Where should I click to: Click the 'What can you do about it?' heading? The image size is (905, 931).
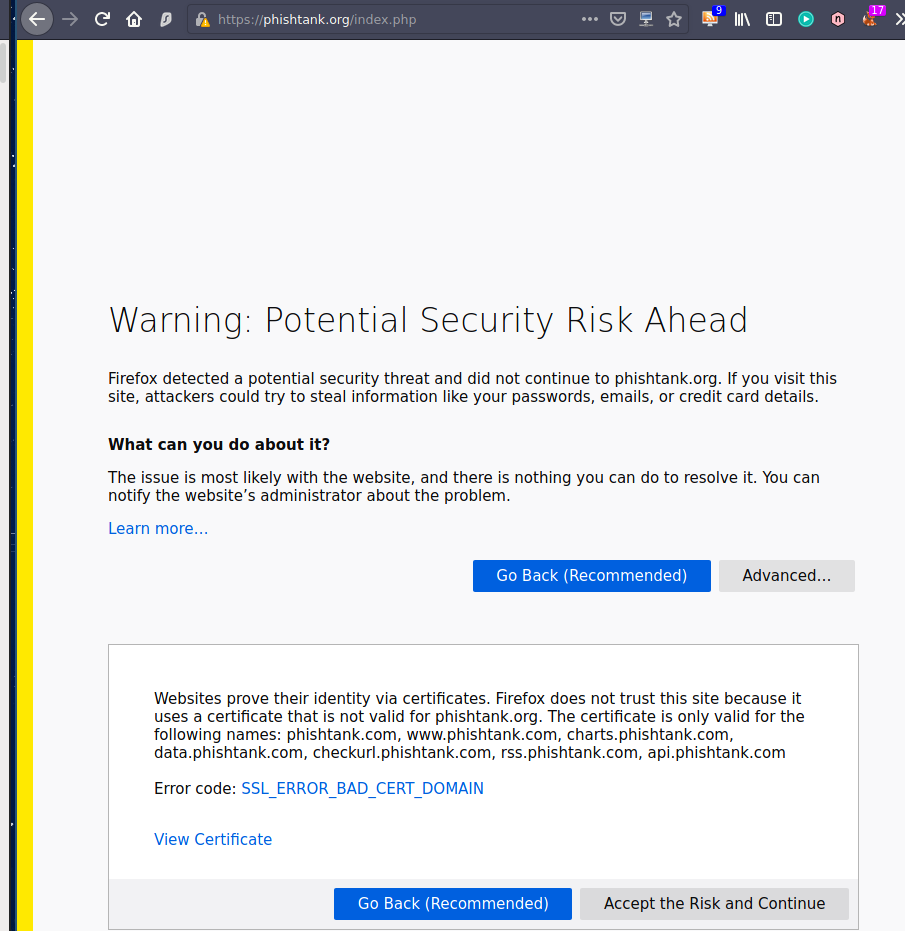click(219, 445)
